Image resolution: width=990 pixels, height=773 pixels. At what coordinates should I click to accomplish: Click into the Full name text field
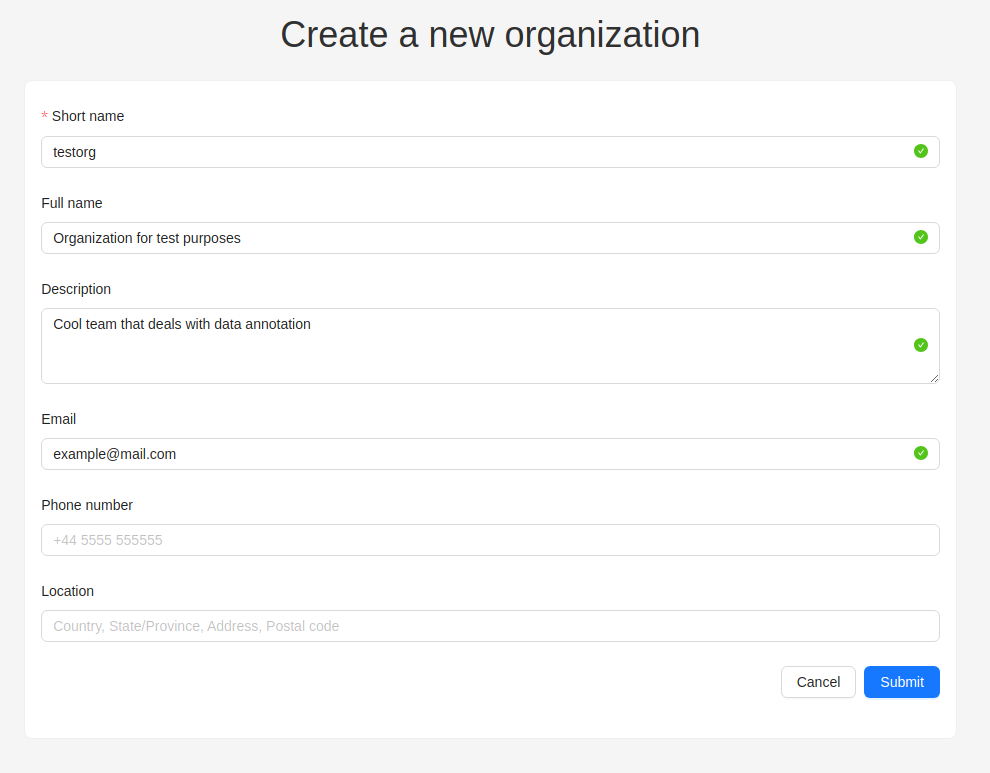(470, 238)
